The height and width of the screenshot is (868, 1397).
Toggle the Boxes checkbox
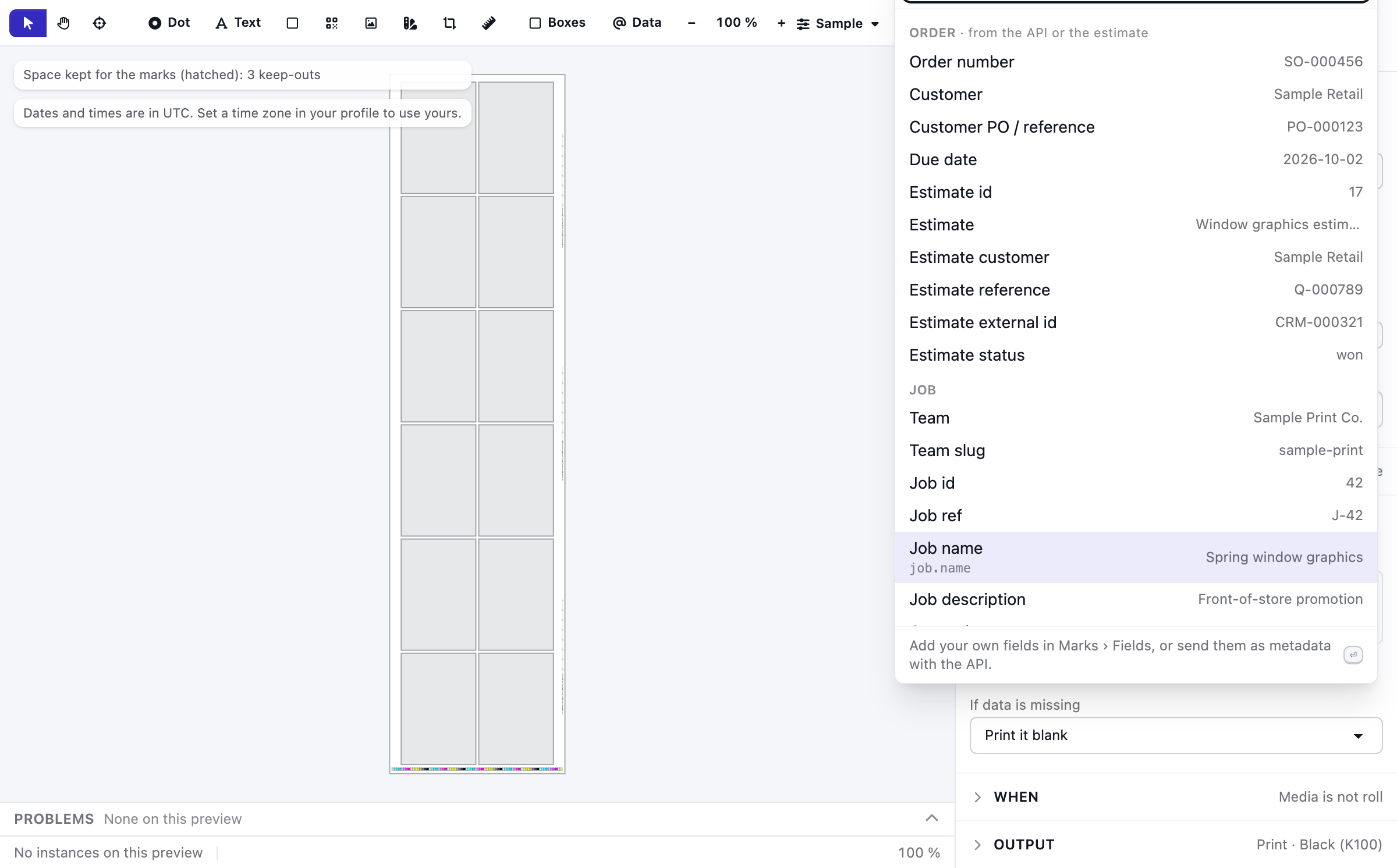[x=557, y=23]
